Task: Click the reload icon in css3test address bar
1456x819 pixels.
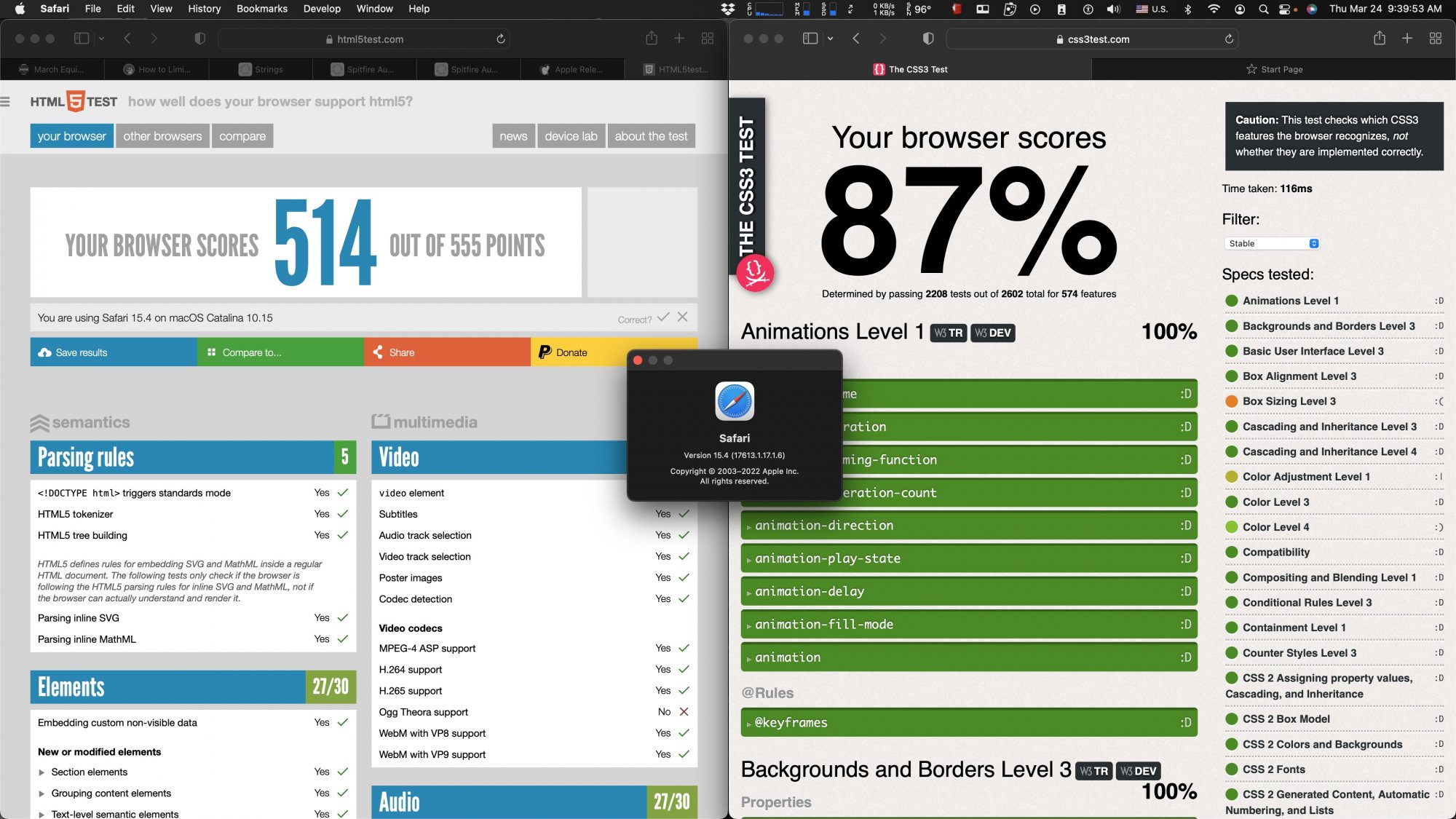Action: tap(1229, 39)
